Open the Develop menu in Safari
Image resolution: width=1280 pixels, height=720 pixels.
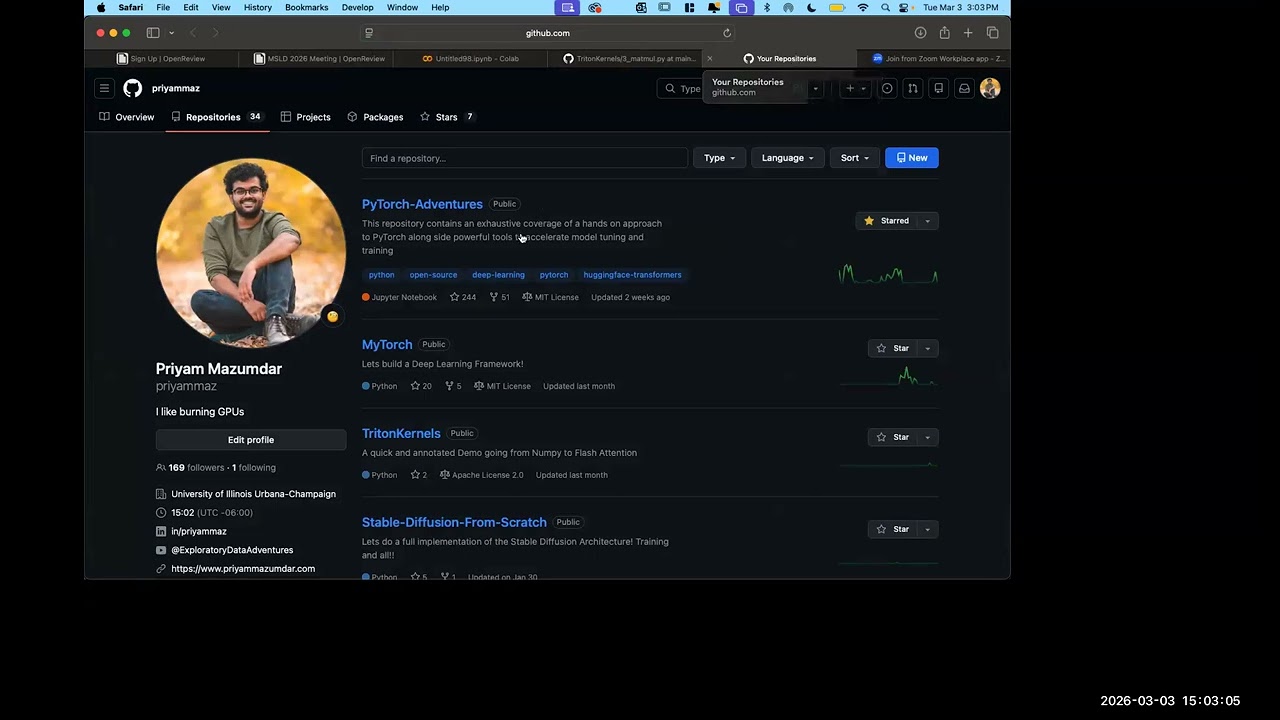click(x=357, y=7)
